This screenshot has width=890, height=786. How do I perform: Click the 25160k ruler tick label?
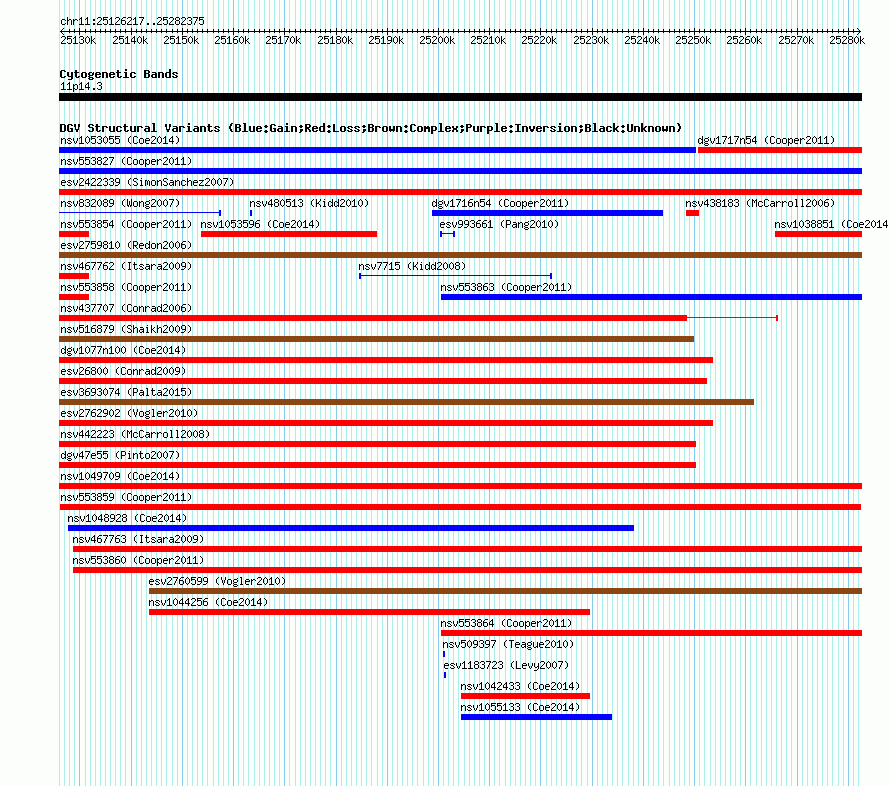pyautogui.click(x=232, y=40)
